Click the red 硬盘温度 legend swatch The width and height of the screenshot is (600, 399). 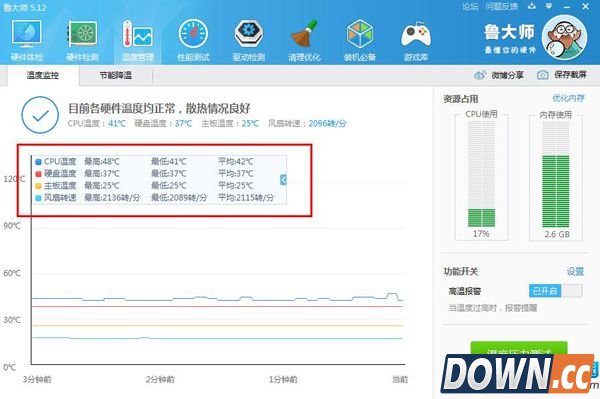(x=38, y=174)
